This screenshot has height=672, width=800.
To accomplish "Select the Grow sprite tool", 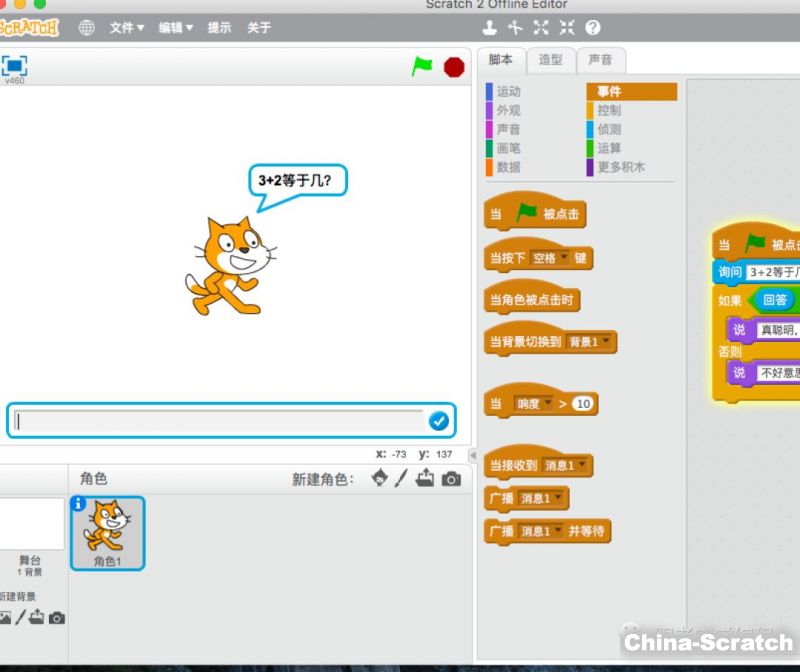I will click(x=542, y=28).
